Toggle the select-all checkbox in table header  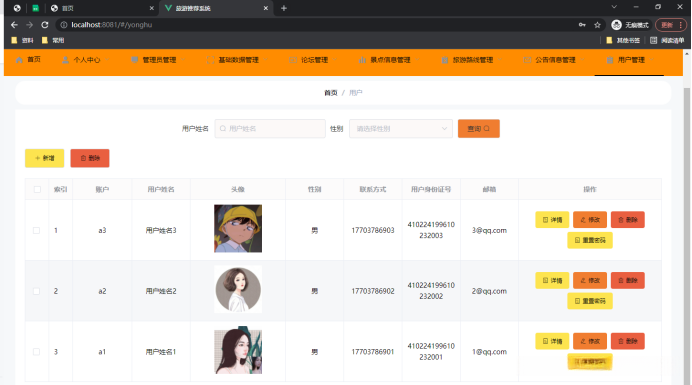(x=37, y=189)
